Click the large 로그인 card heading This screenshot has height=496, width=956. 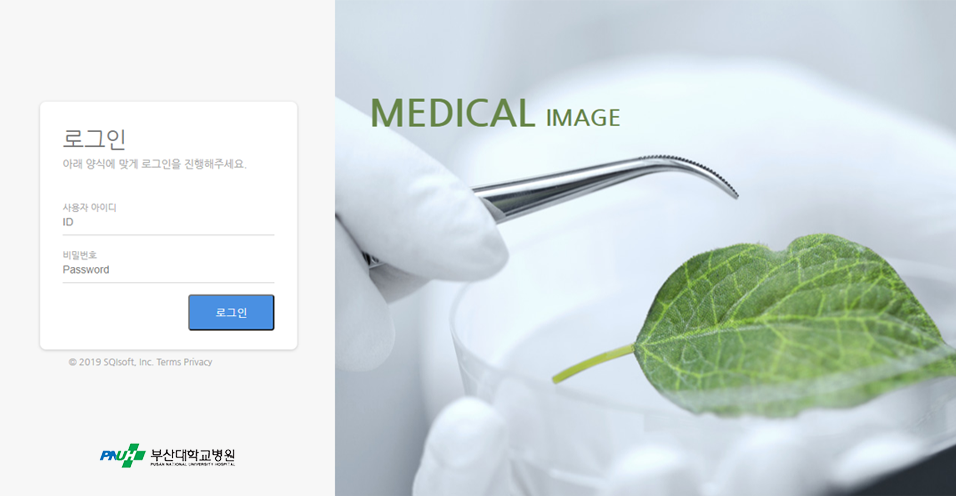coord(94,138)
